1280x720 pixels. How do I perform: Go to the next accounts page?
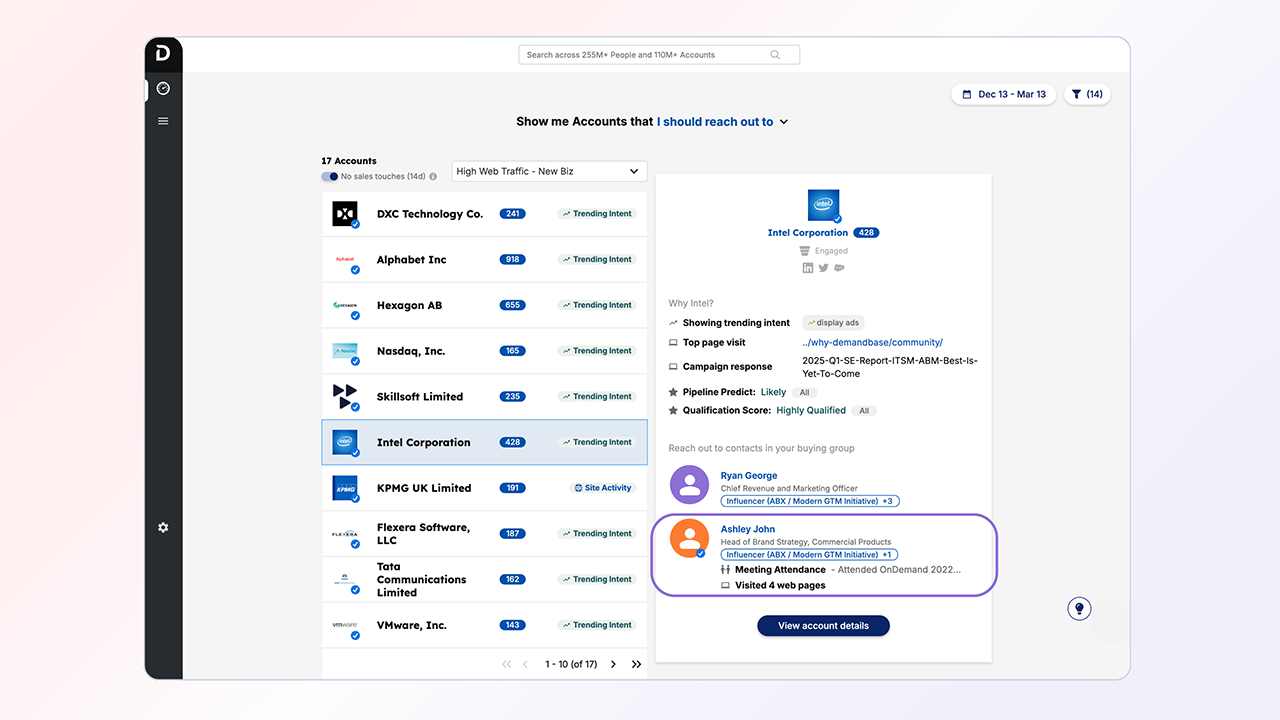tap(613, 664)
